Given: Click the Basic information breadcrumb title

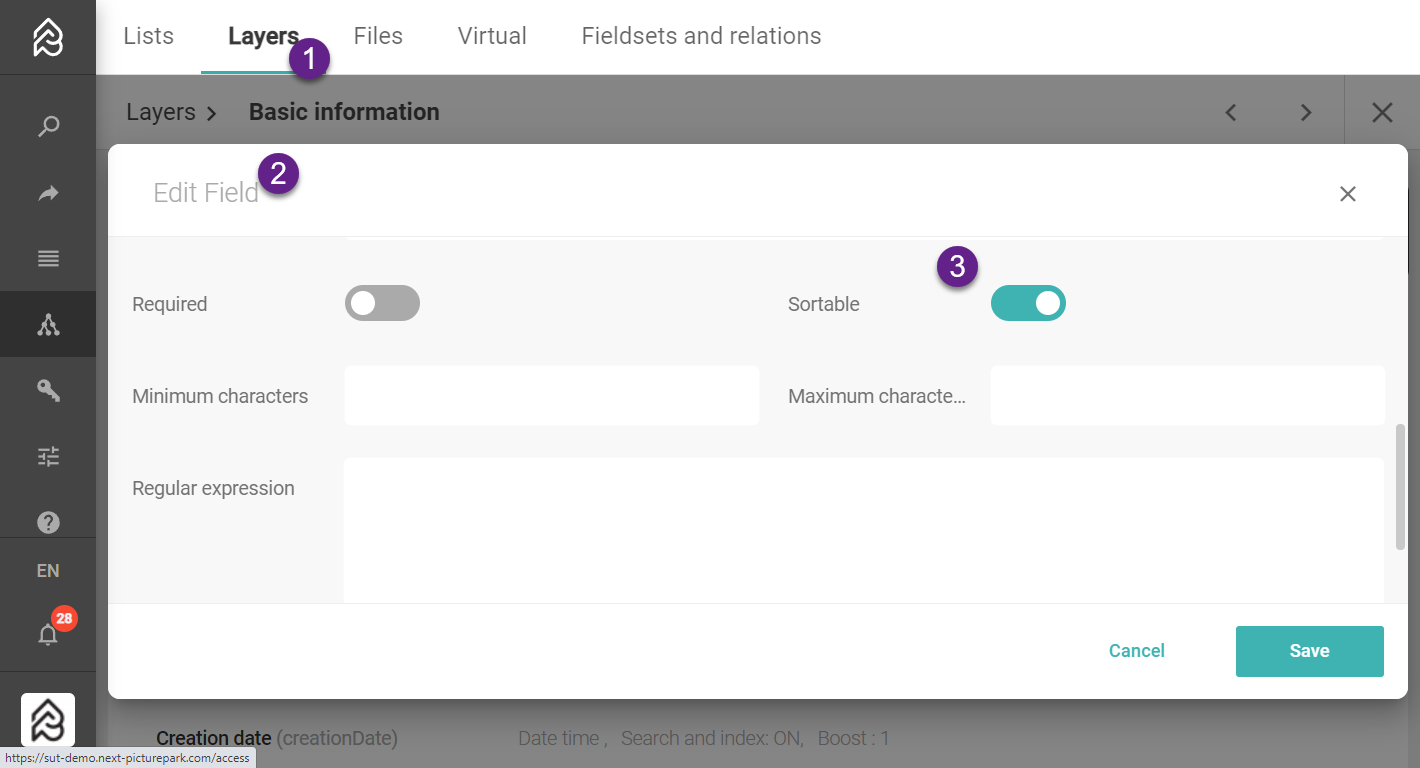Looking at the screenshot, I should (344, 112).
